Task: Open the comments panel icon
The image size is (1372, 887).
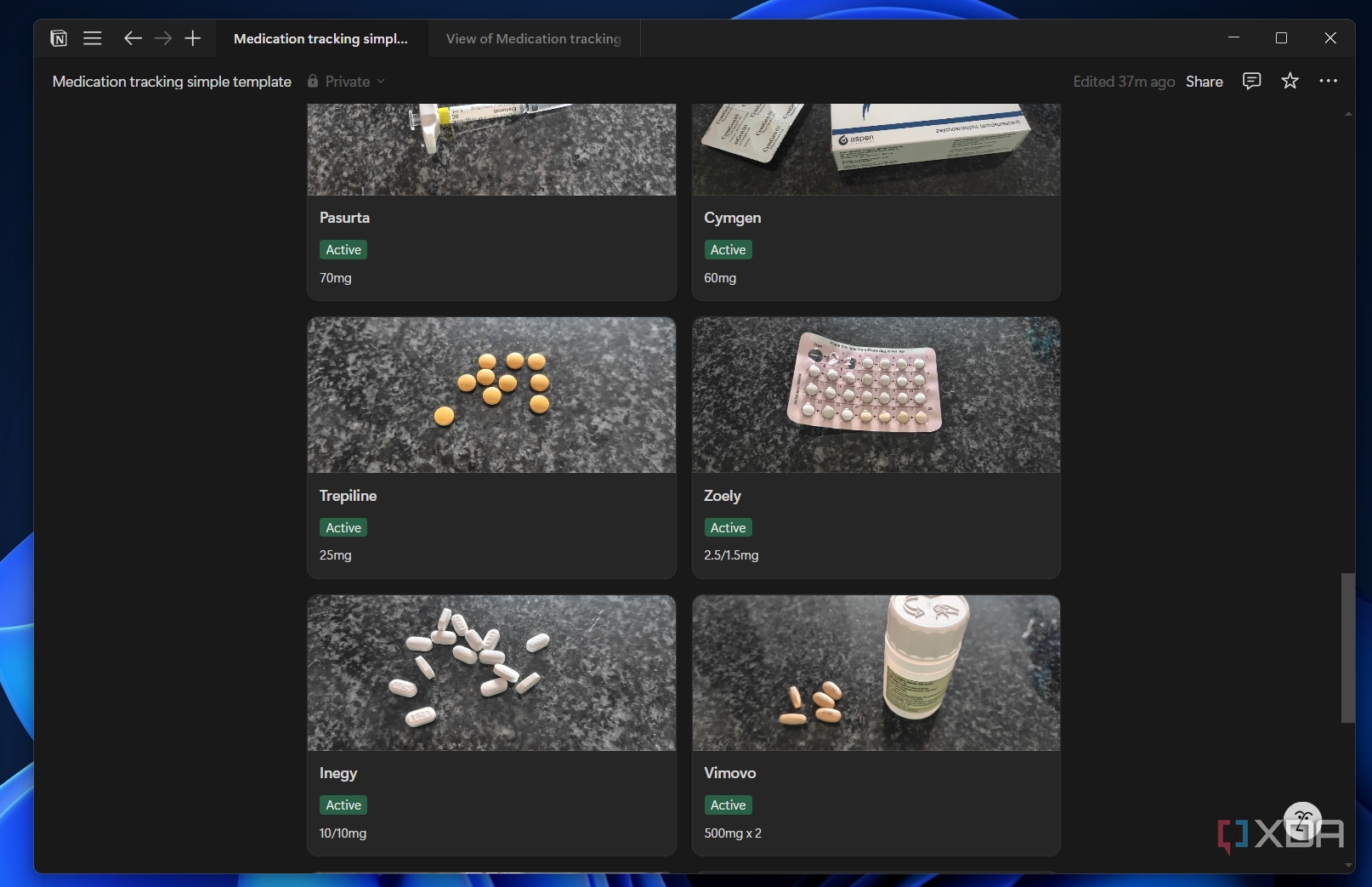Action: point(1251,81)
